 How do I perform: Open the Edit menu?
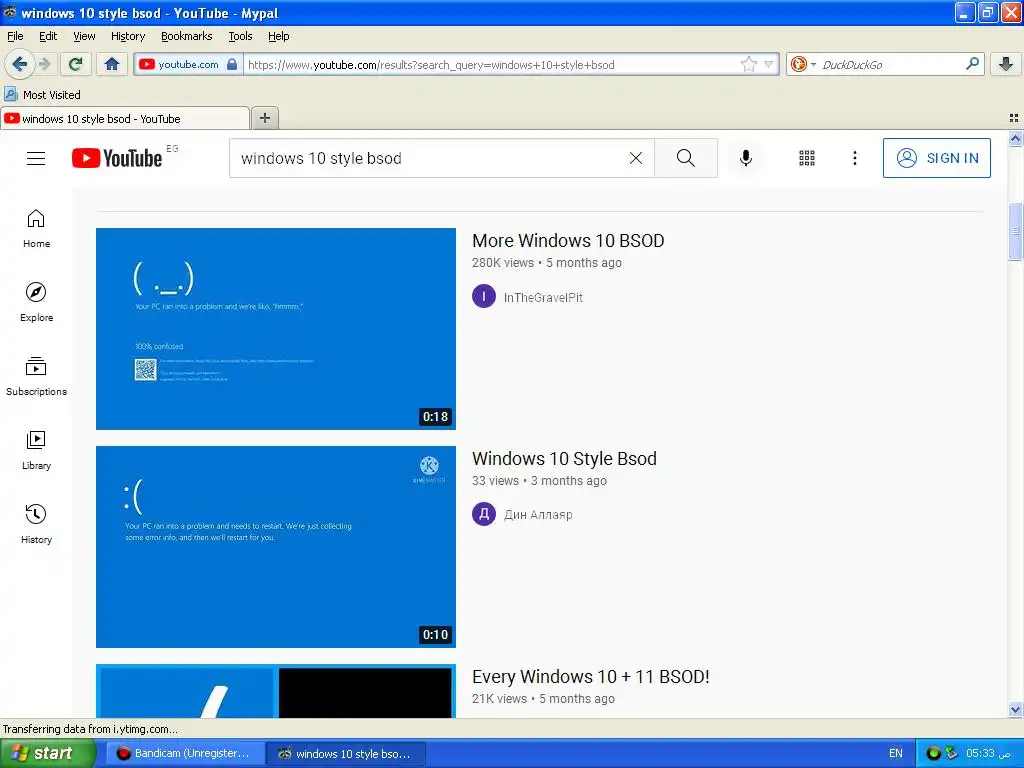click(48, 36)
